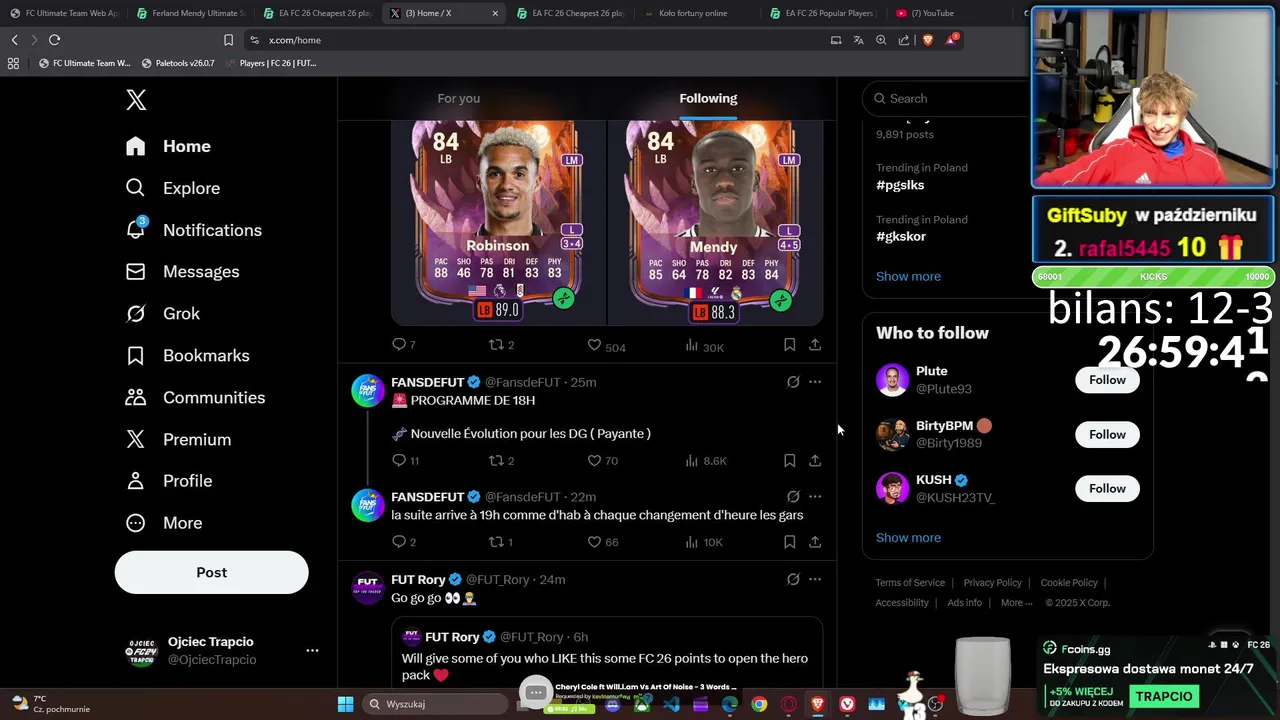Reply to the player cards post with 7 replies

[403, 345]
